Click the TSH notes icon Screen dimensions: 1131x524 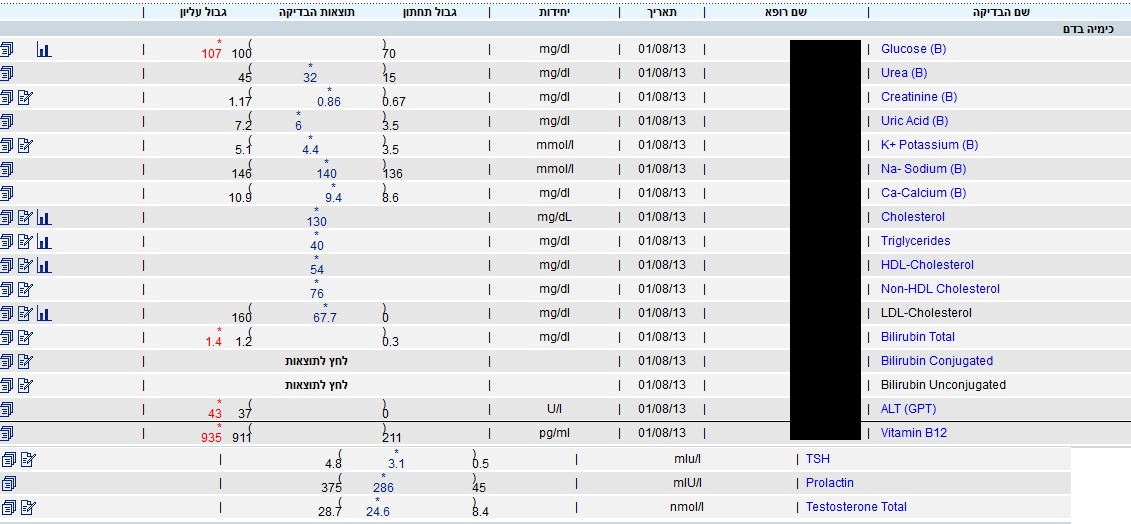pos(28,459)
